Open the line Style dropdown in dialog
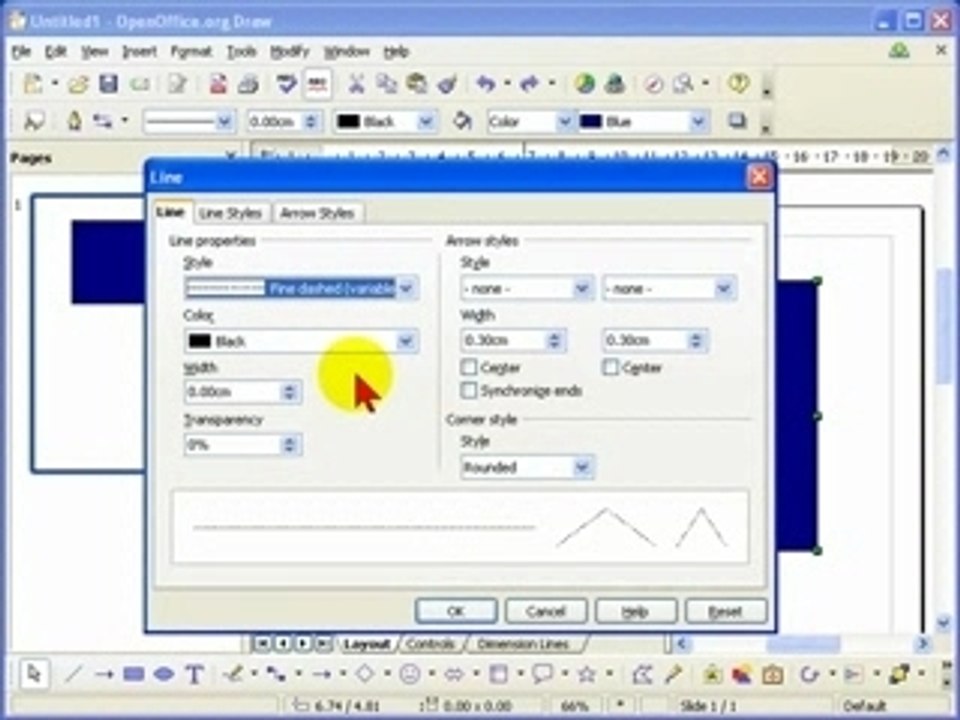Image resolution: width=960 pixels, height=720 pixels. click(407, 288)
